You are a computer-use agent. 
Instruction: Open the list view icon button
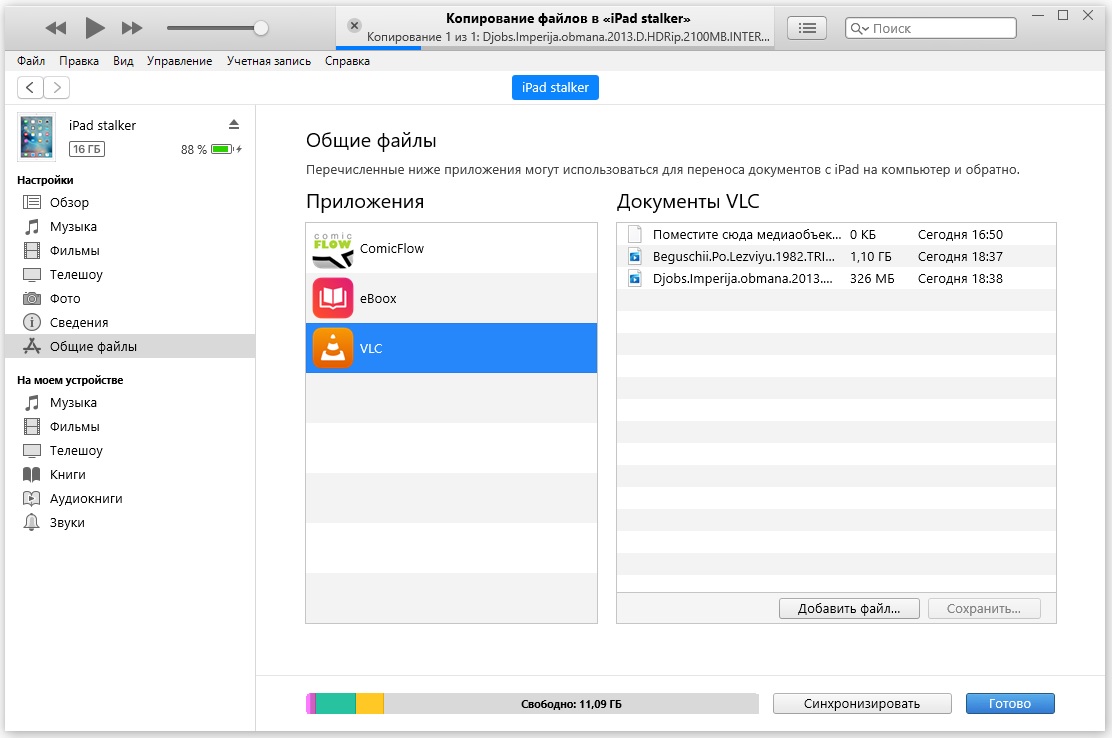pos(807,28)
